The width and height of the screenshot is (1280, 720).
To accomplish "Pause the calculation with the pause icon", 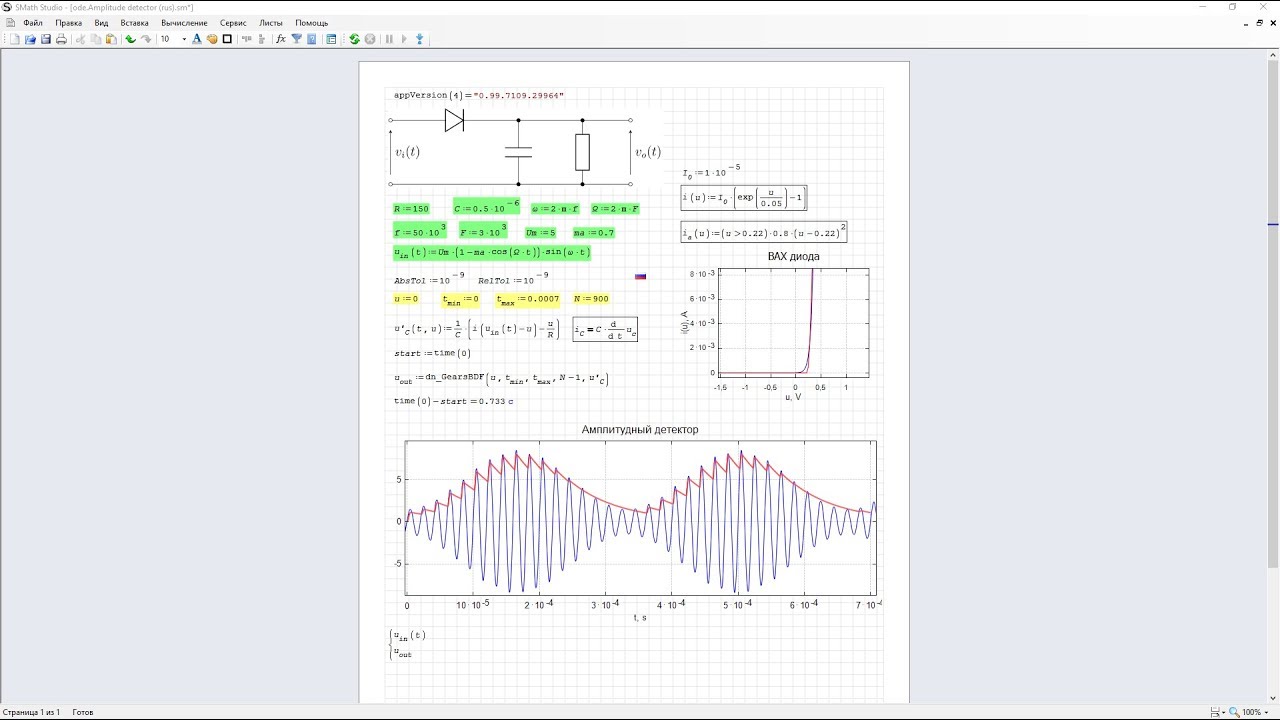I will coord(389,39).
